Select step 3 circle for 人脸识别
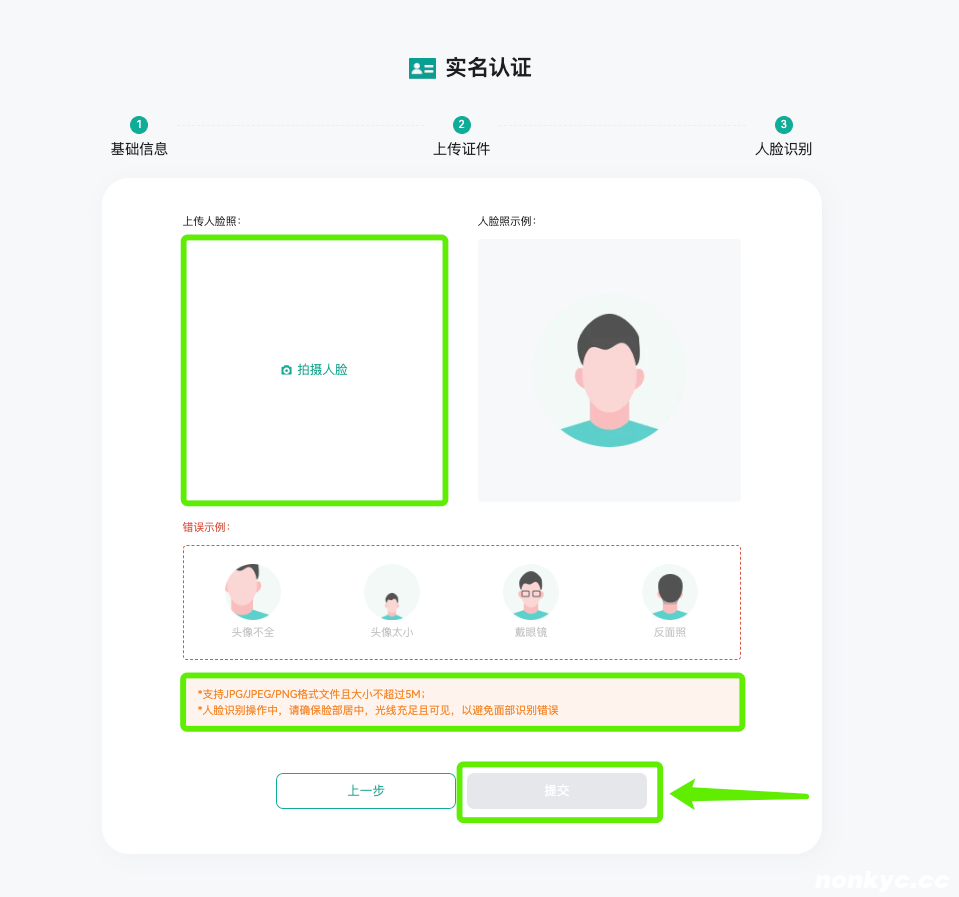 (x=783, y=125)
